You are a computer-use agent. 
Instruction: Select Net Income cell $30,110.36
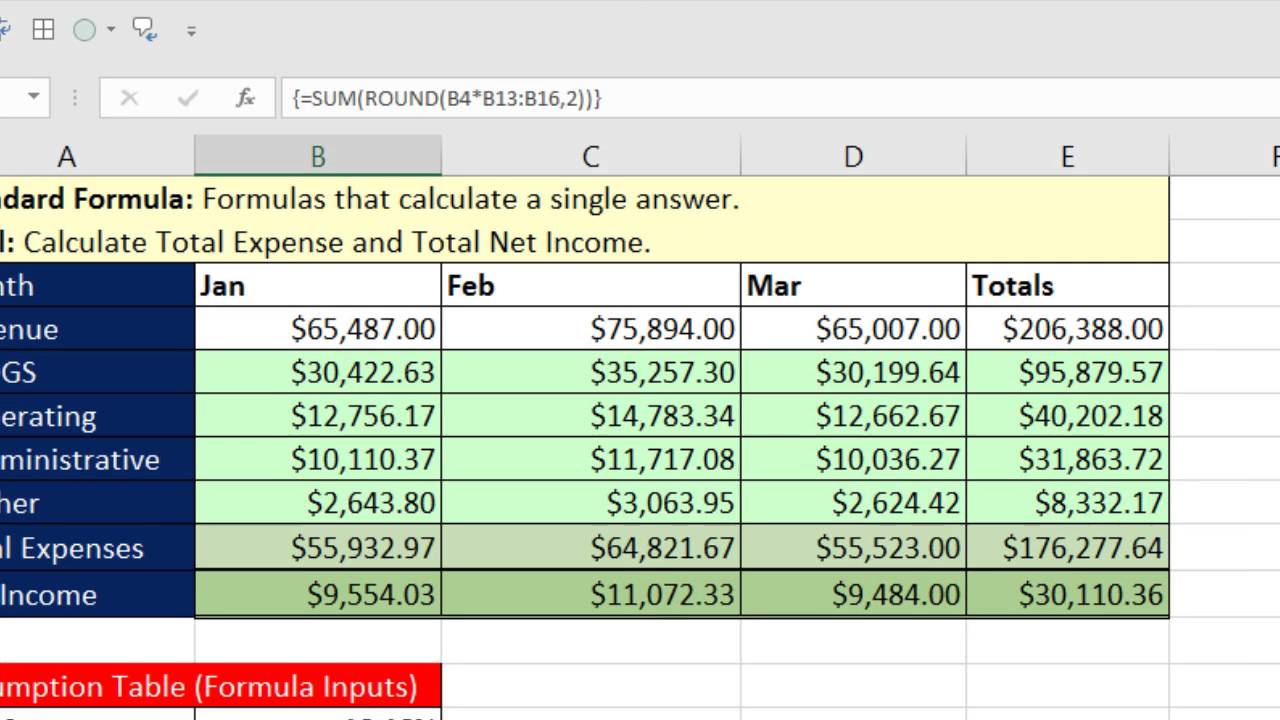click(x=1067, y=594)
